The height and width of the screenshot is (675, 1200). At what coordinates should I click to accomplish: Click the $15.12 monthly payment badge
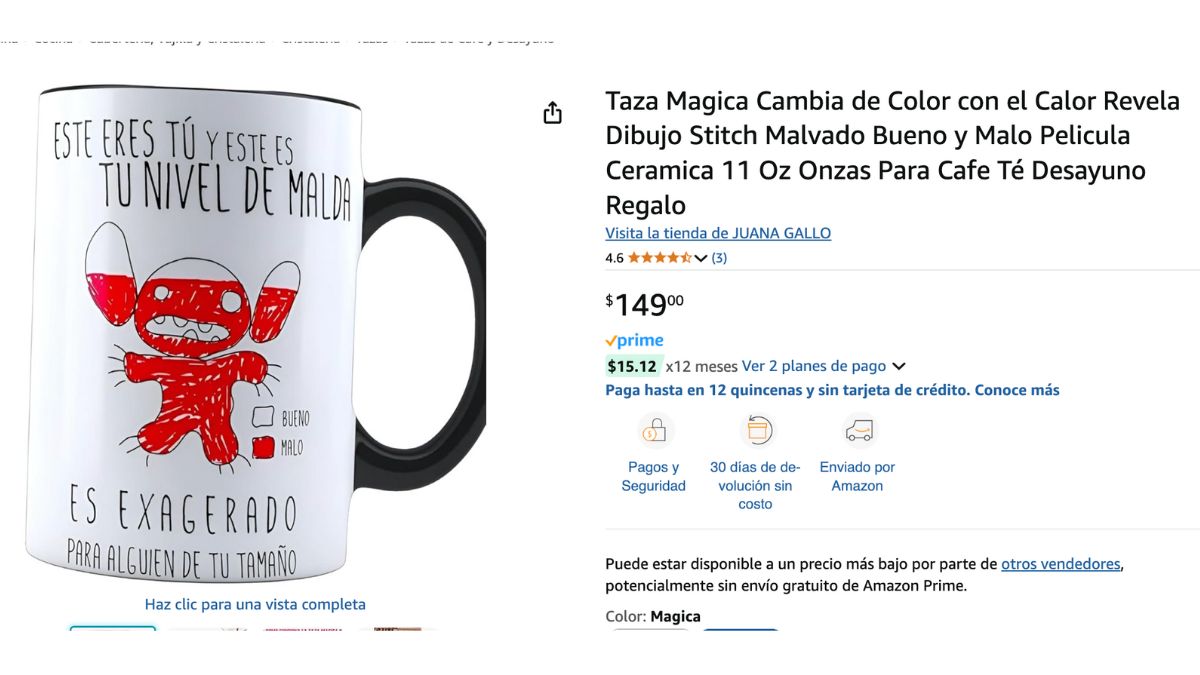(634, 366)
